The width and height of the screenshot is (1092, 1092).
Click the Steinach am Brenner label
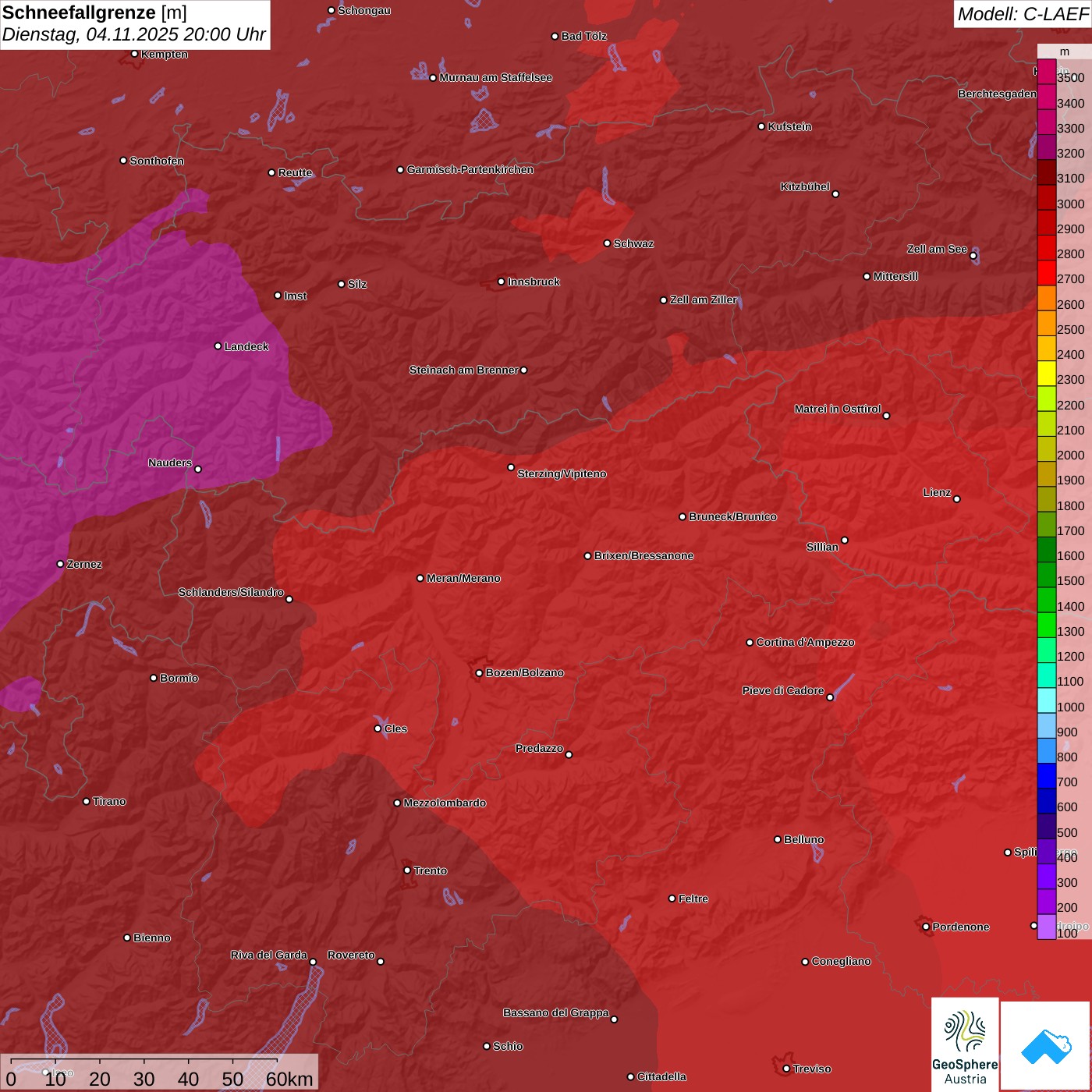[x=464, y=370]
